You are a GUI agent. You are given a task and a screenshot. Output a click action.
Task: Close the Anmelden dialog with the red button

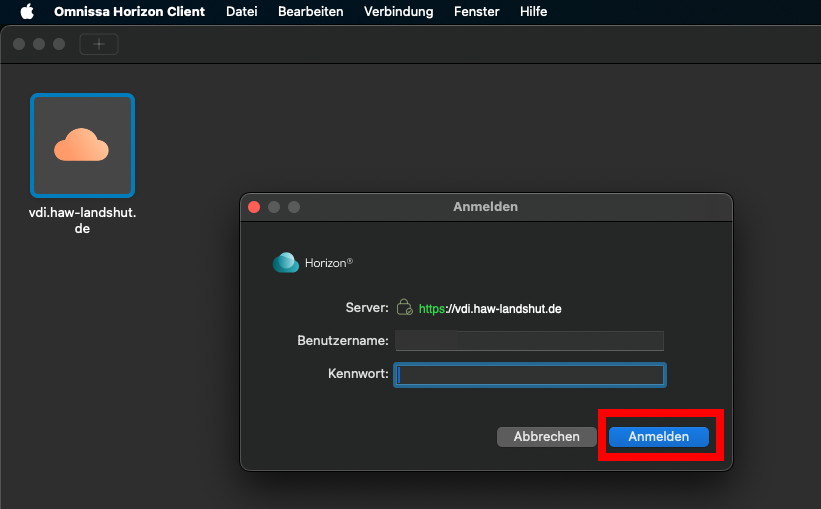coord(254,207)
